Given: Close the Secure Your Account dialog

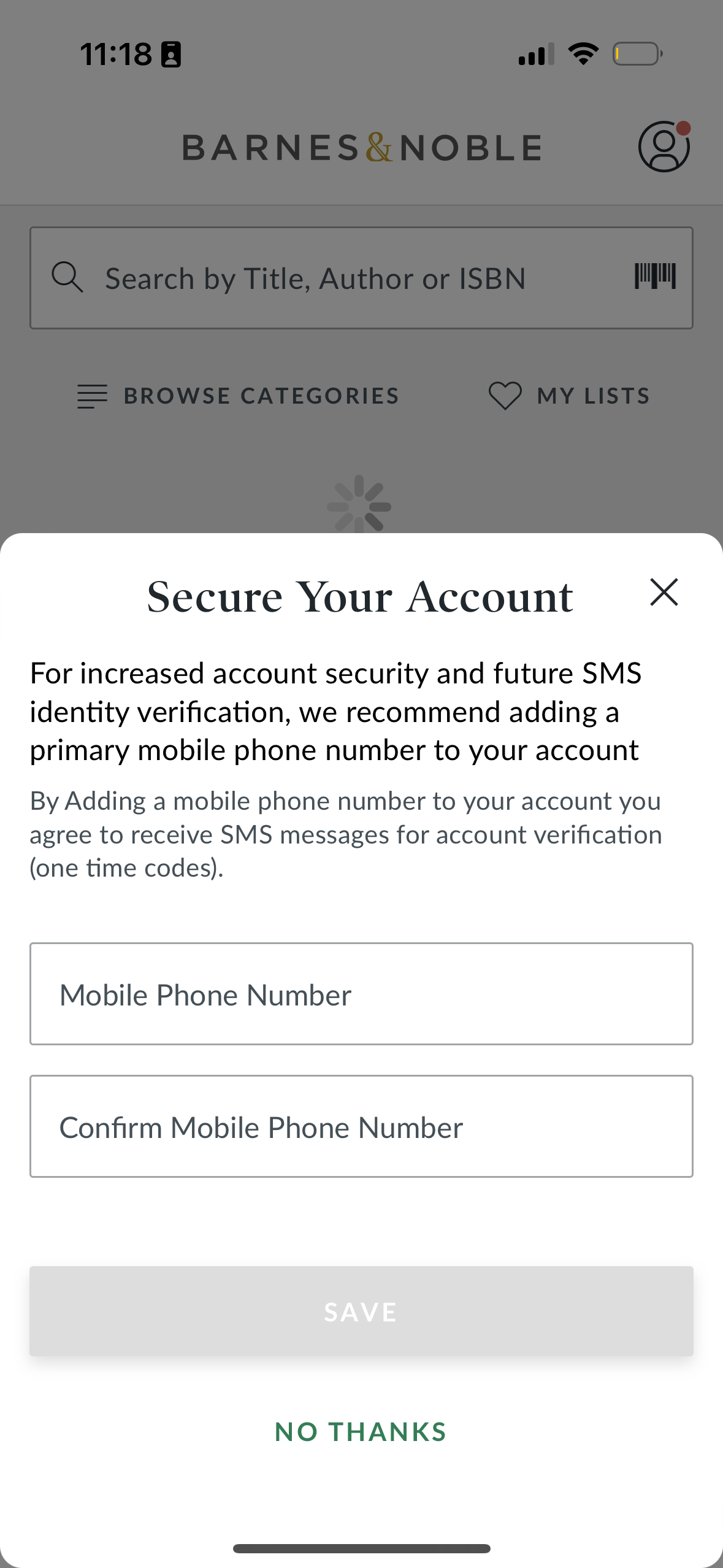Looking at the screenshot, I should coord(664,593).
